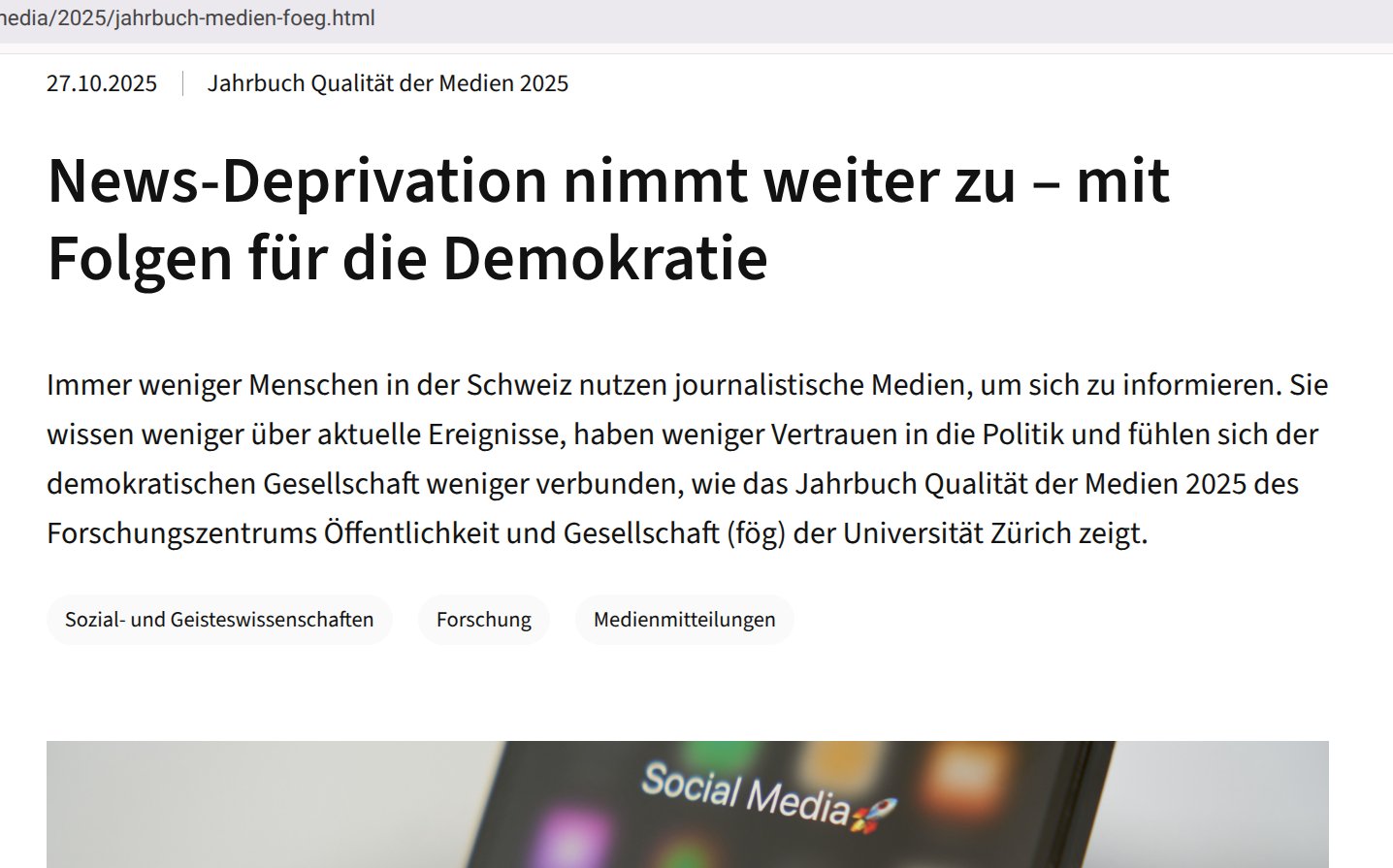Screen dimensions: 1393x868
Task: Click the rocket emoji in the photo
Action: click(874, 814)
